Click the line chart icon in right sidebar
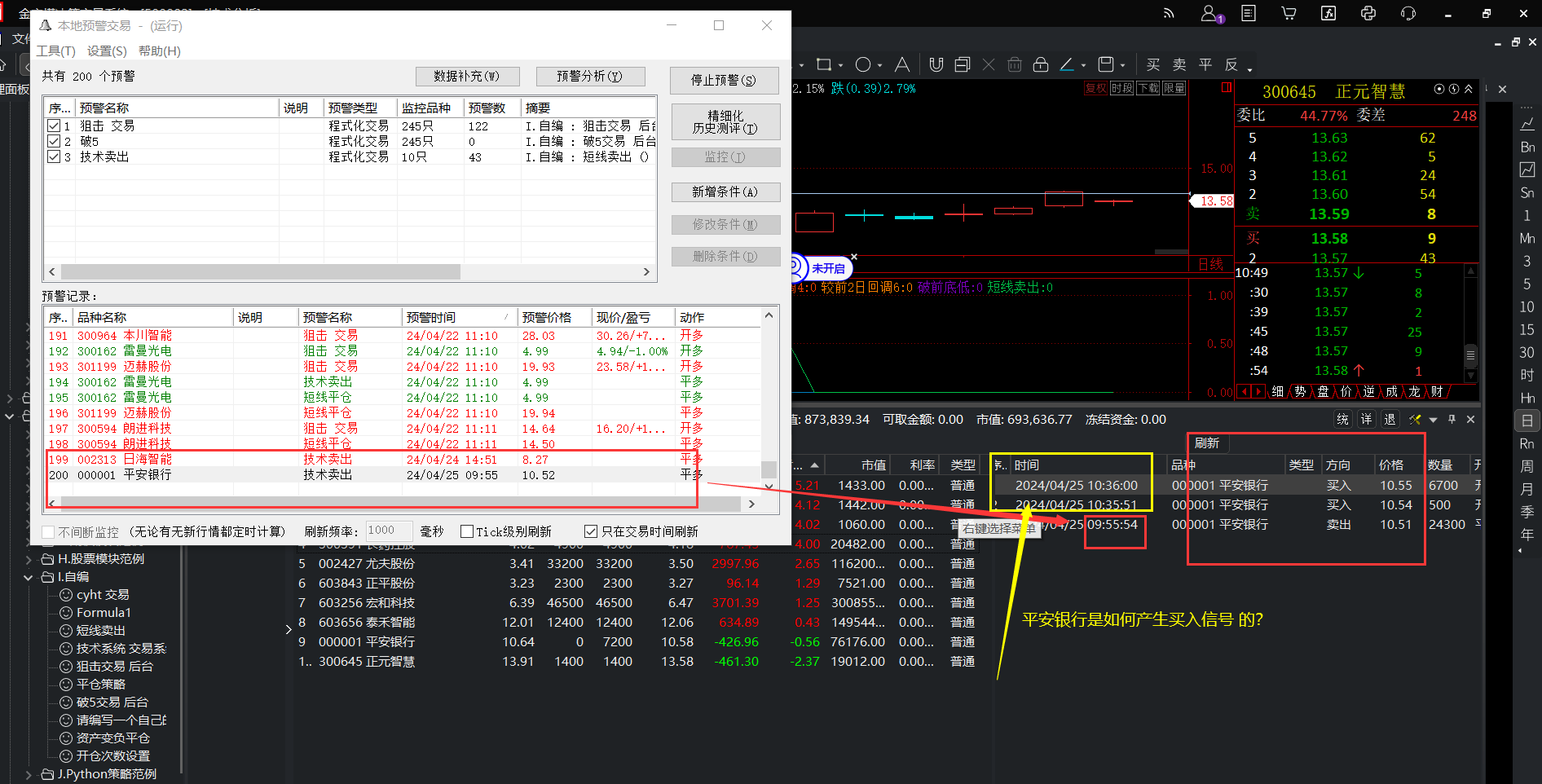Screen dimensions: 1542x784 1527,124
